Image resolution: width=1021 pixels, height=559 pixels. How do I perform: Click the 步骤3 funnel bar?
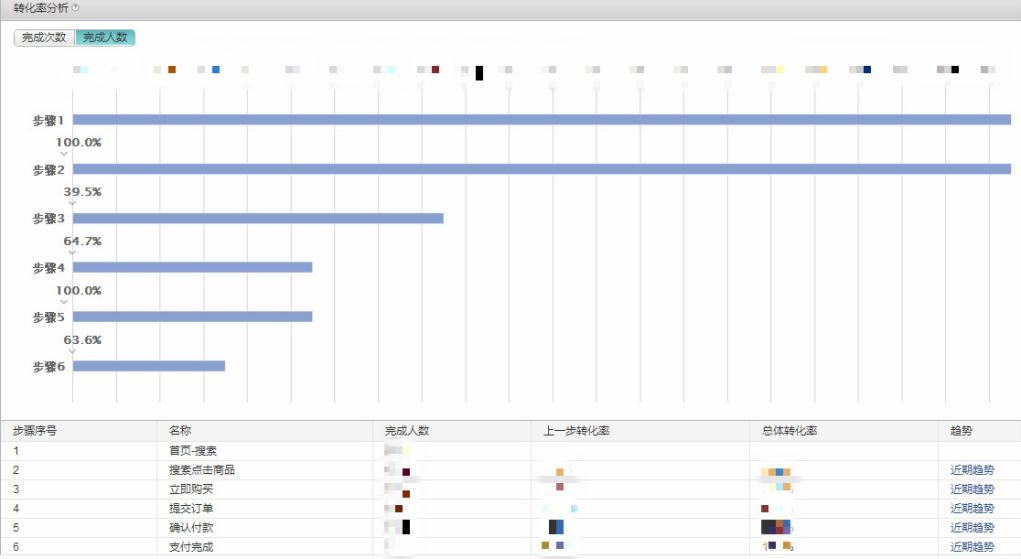click(257, 218)
